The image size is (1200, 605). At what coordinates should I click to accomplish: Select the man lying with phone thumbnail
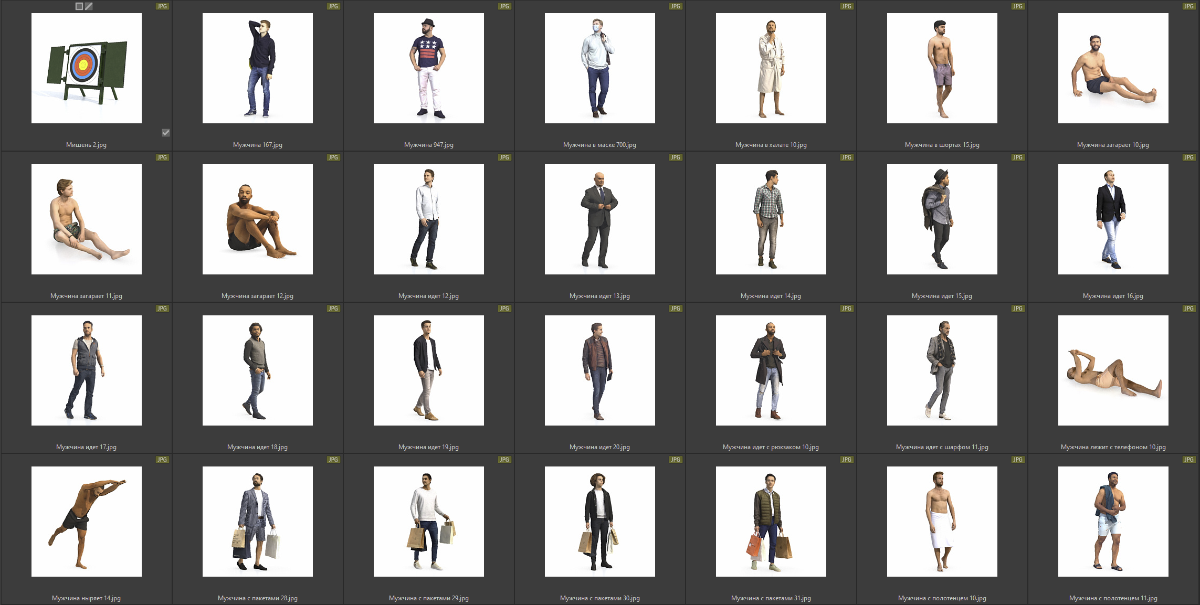click(x=1112, y=370)
